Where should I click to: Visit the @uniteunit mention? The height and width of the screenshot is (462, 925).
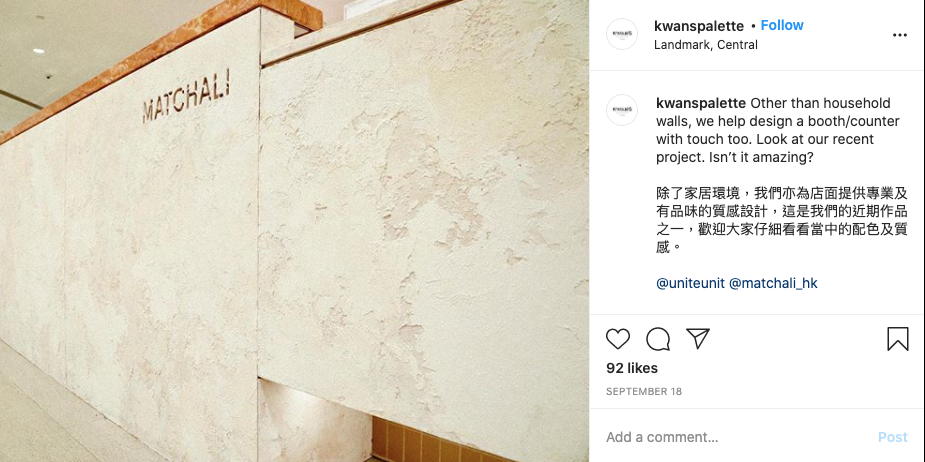tap(690, 283)
